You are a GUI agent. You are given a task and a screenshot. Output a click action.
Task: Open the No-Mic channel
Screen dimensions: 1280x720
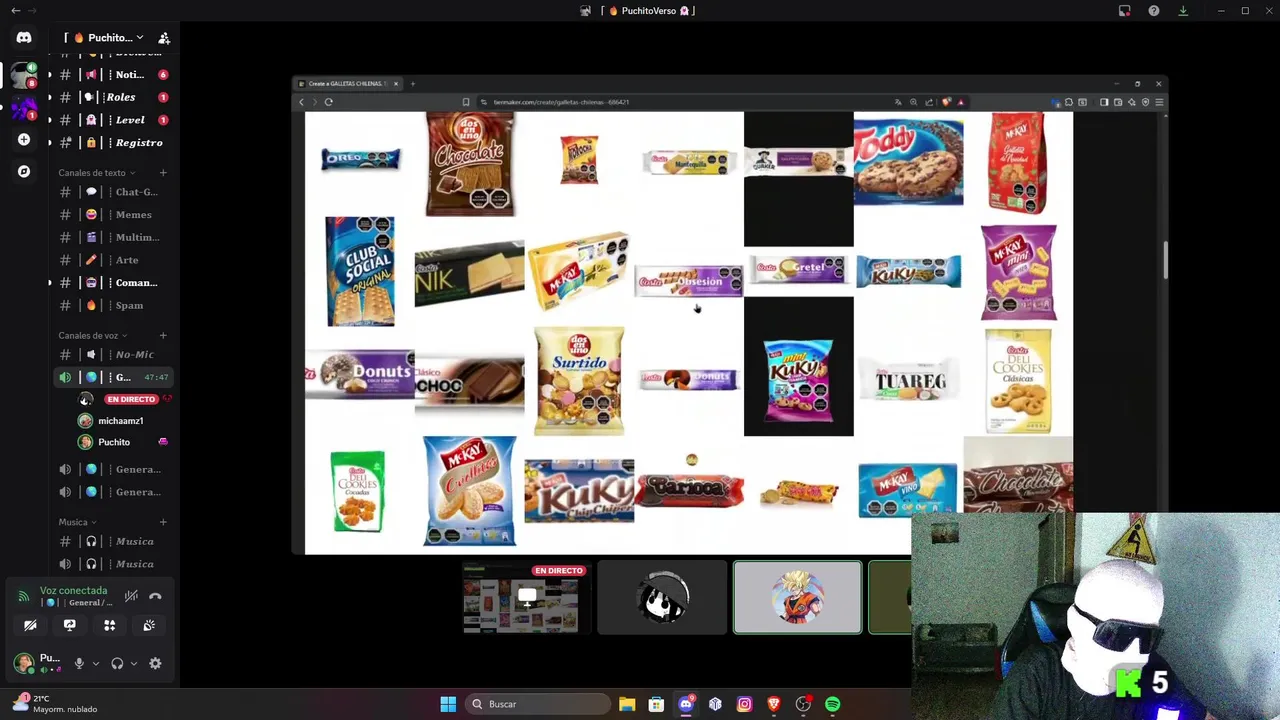112,355
